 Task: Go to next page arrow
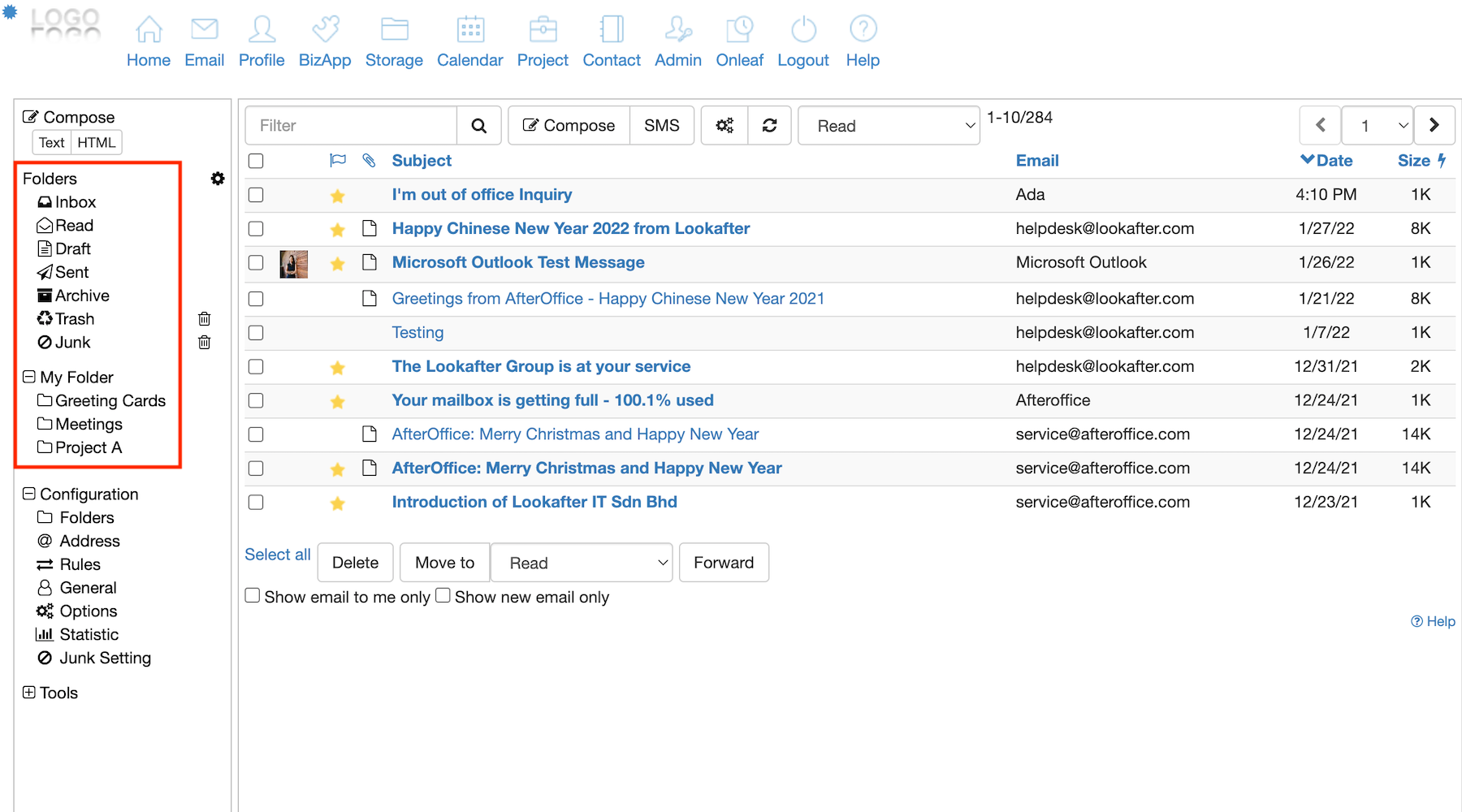click(x=1434, y=125)
